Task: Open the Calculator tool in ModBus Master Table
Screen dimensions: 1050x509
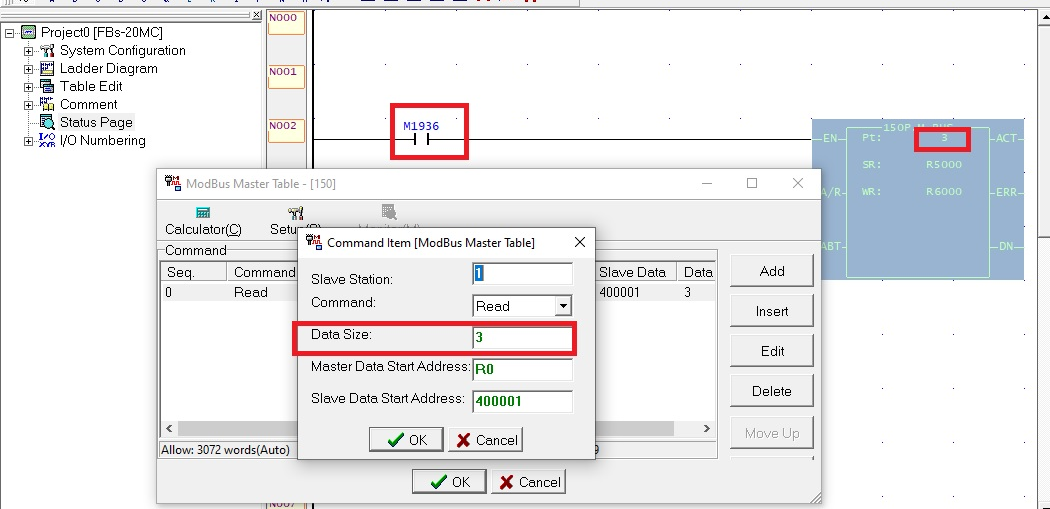Action: 203,213
